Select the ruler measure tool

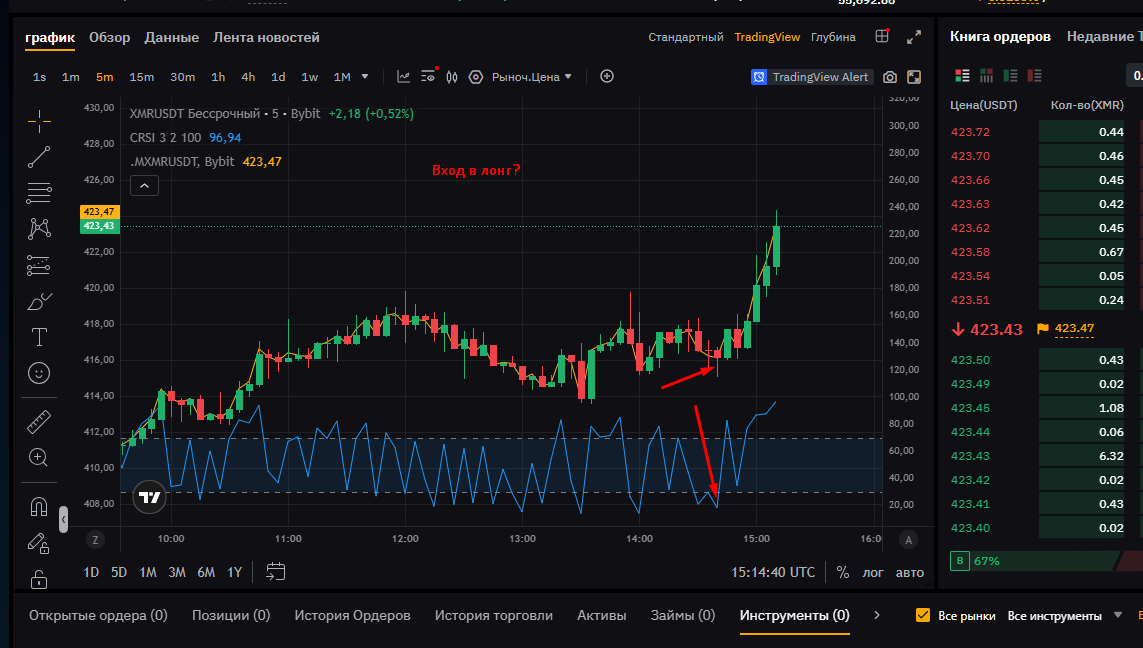point(39,421)
